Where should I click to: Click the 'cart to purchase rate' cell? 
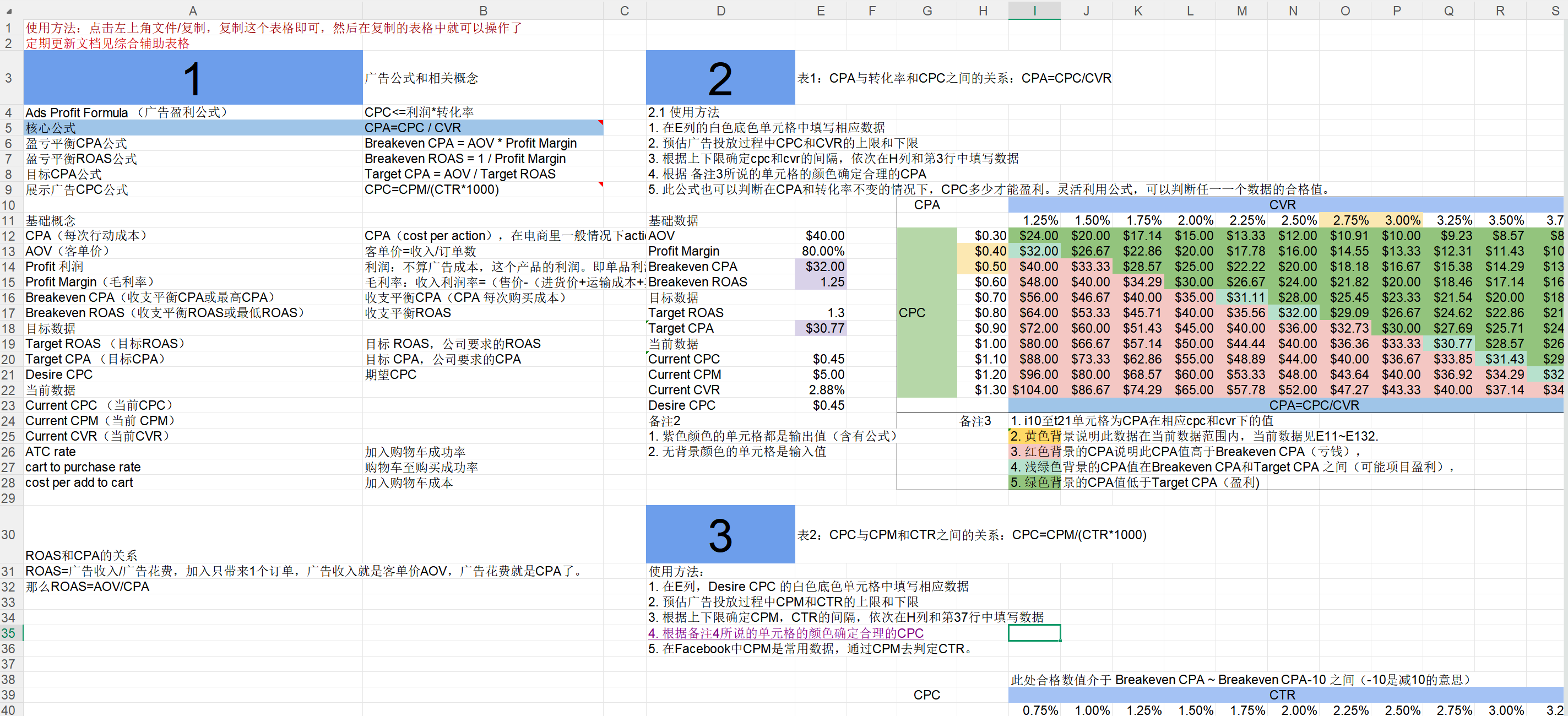pyautogui.click(x=193, y=467)
